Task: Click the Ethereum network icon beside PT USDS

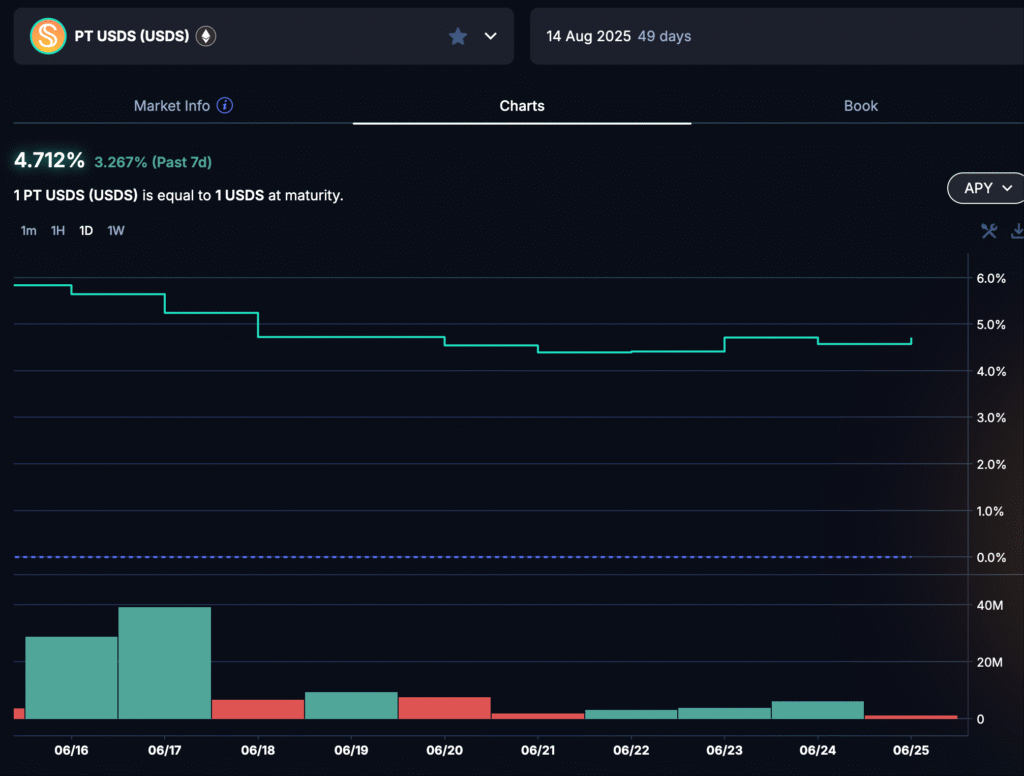Action: click(x=206, y=36)
